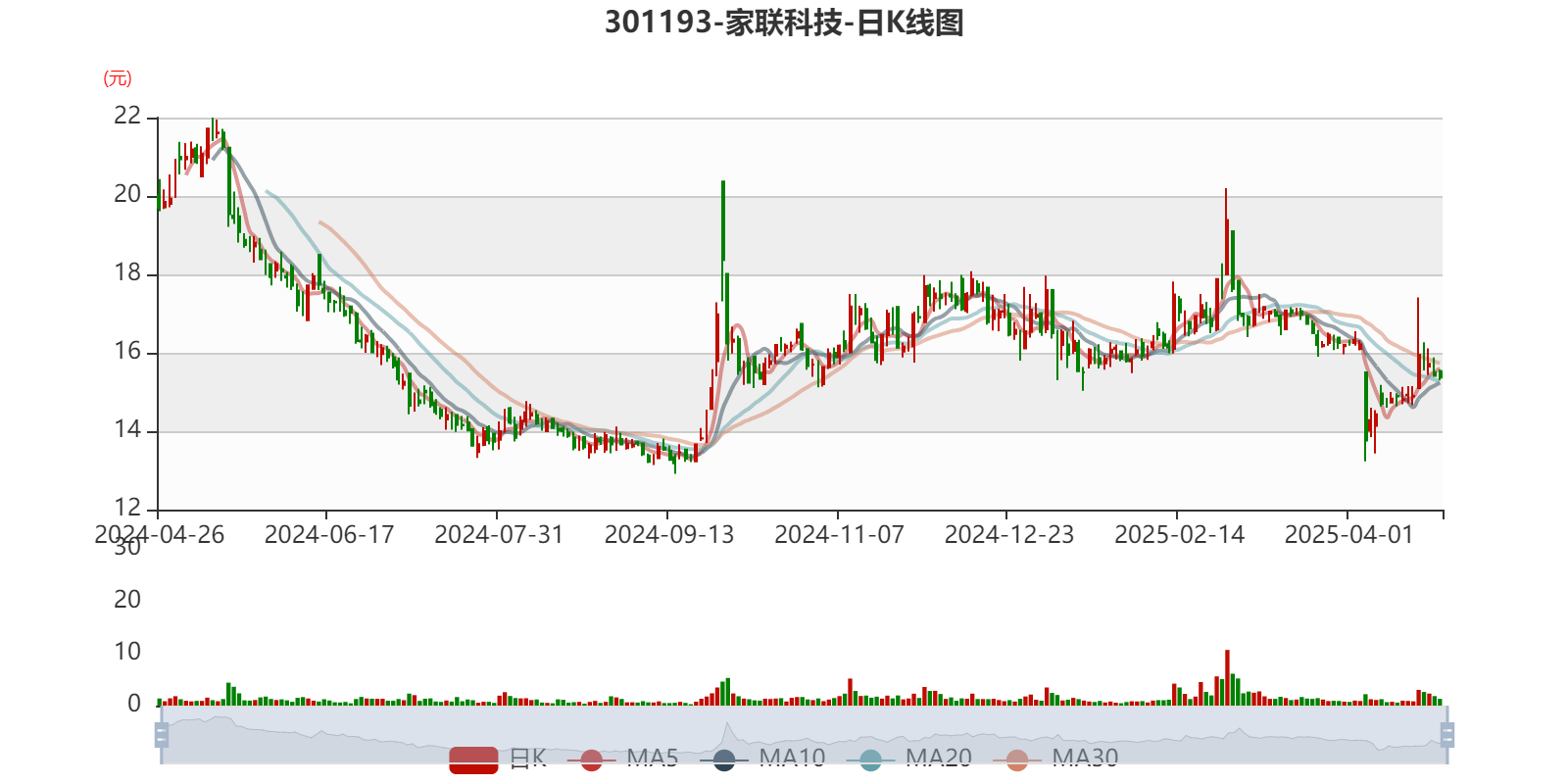Image resolution: width=1568 pixels, height=784 pixels.
Task: Click the 2024-06-17 date axis label
Action: pos(328,534)
